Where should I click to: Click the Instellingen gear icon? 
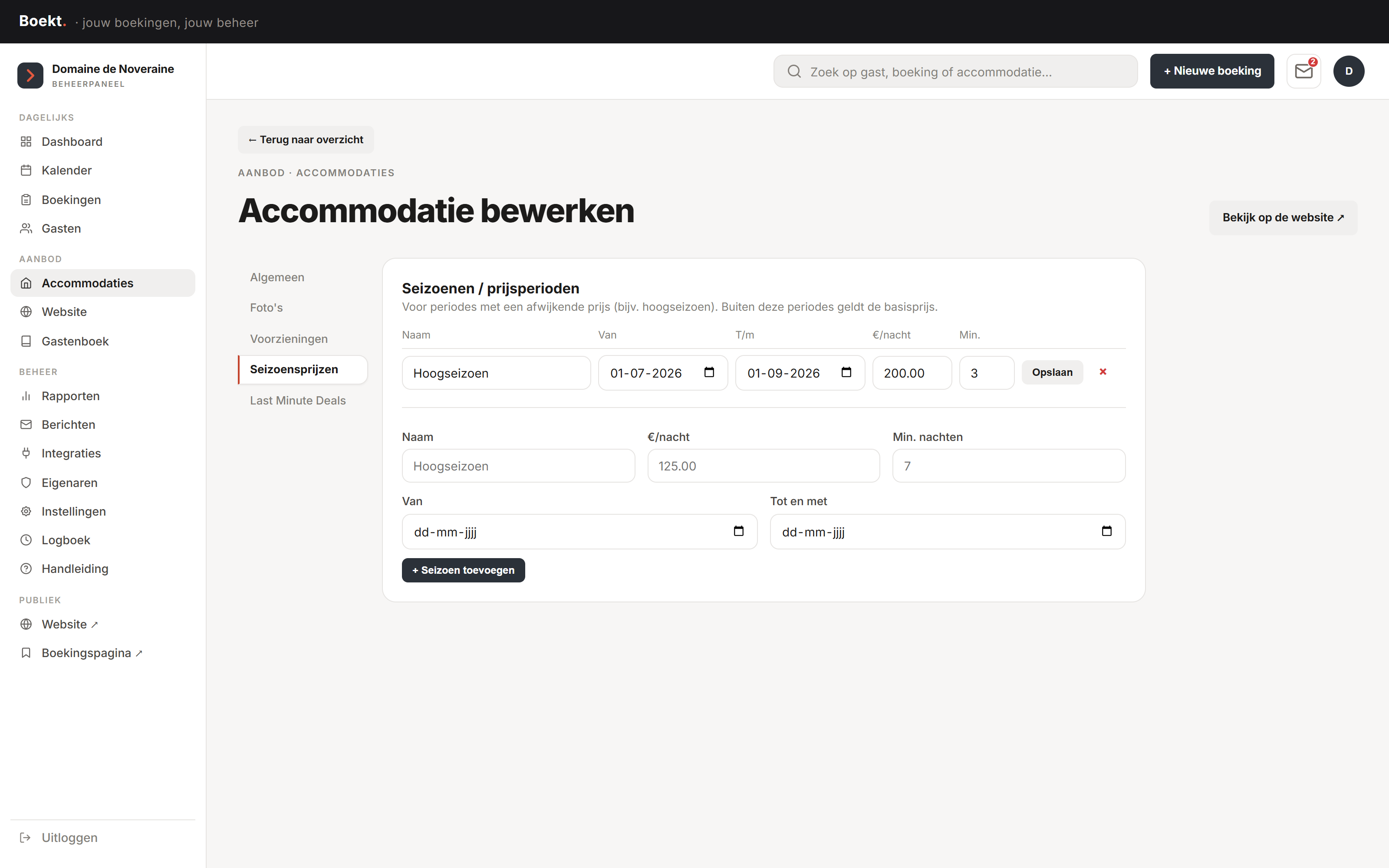tap(26, 511)
